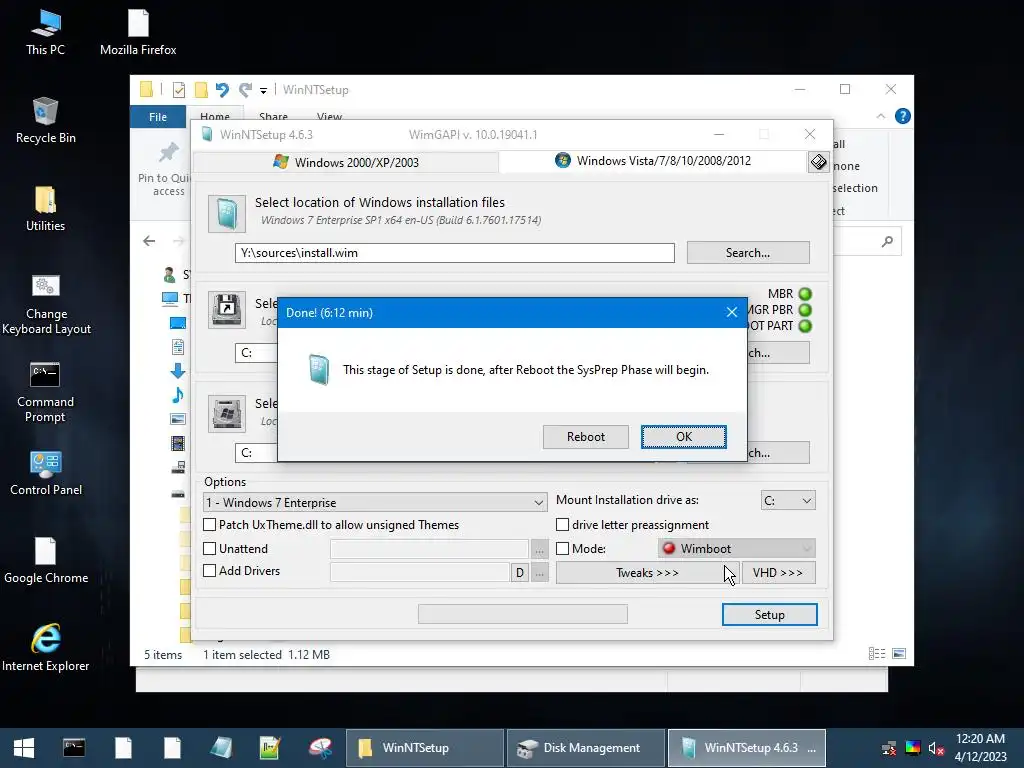Click the Explorer back navigation arrow

point(149,241)
